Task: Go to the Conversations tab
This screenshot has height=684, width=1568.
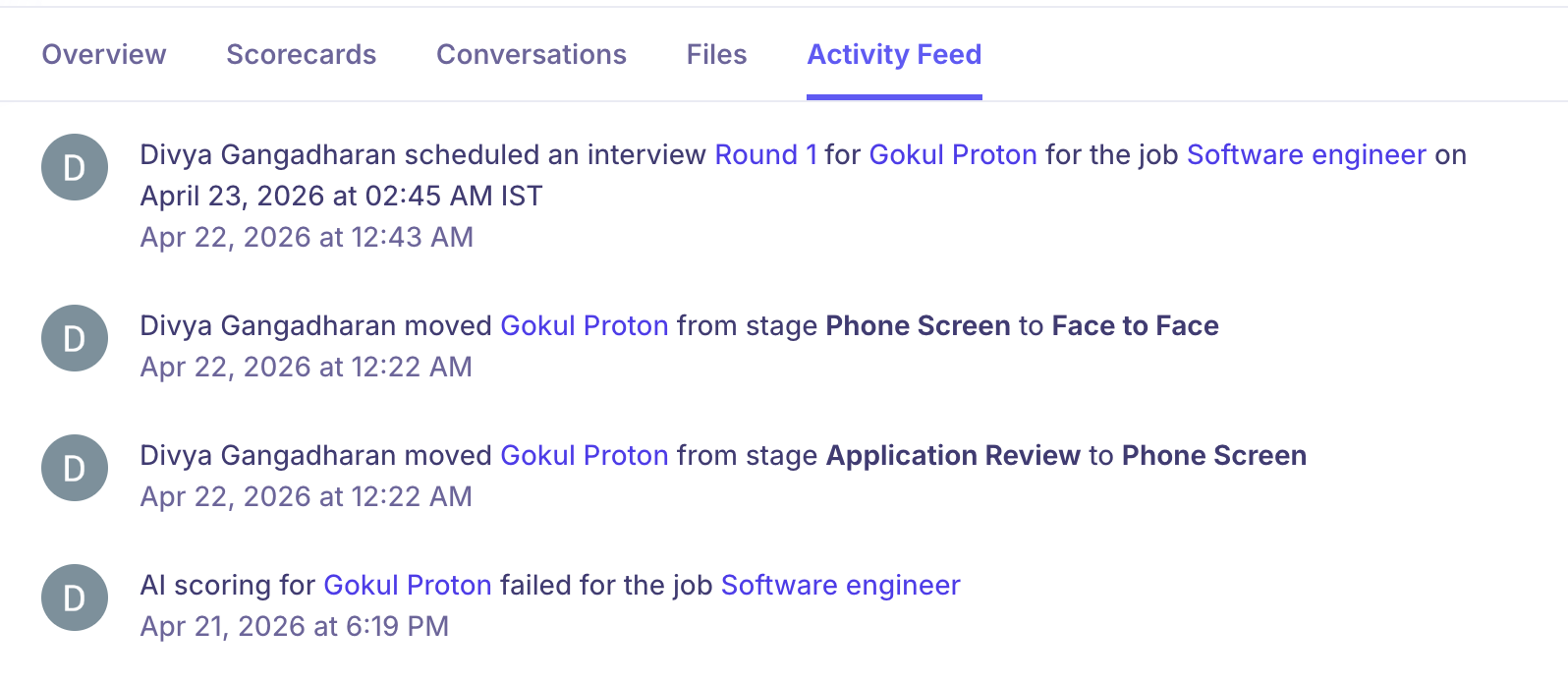Action: point(531,54)
